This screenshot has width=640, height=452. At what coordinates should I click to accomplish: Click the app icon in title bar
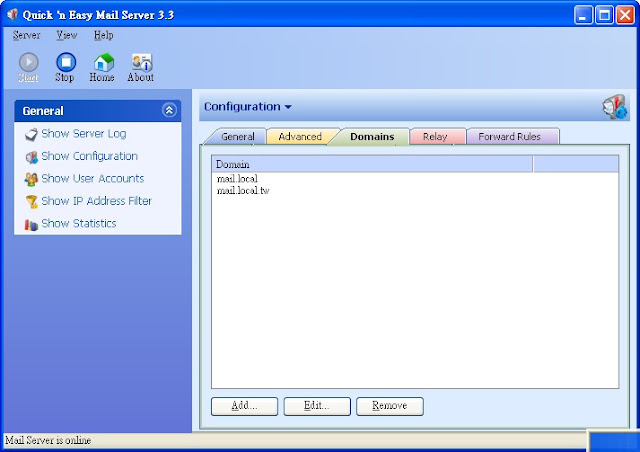pyautogui.click(x=12, y=15)
